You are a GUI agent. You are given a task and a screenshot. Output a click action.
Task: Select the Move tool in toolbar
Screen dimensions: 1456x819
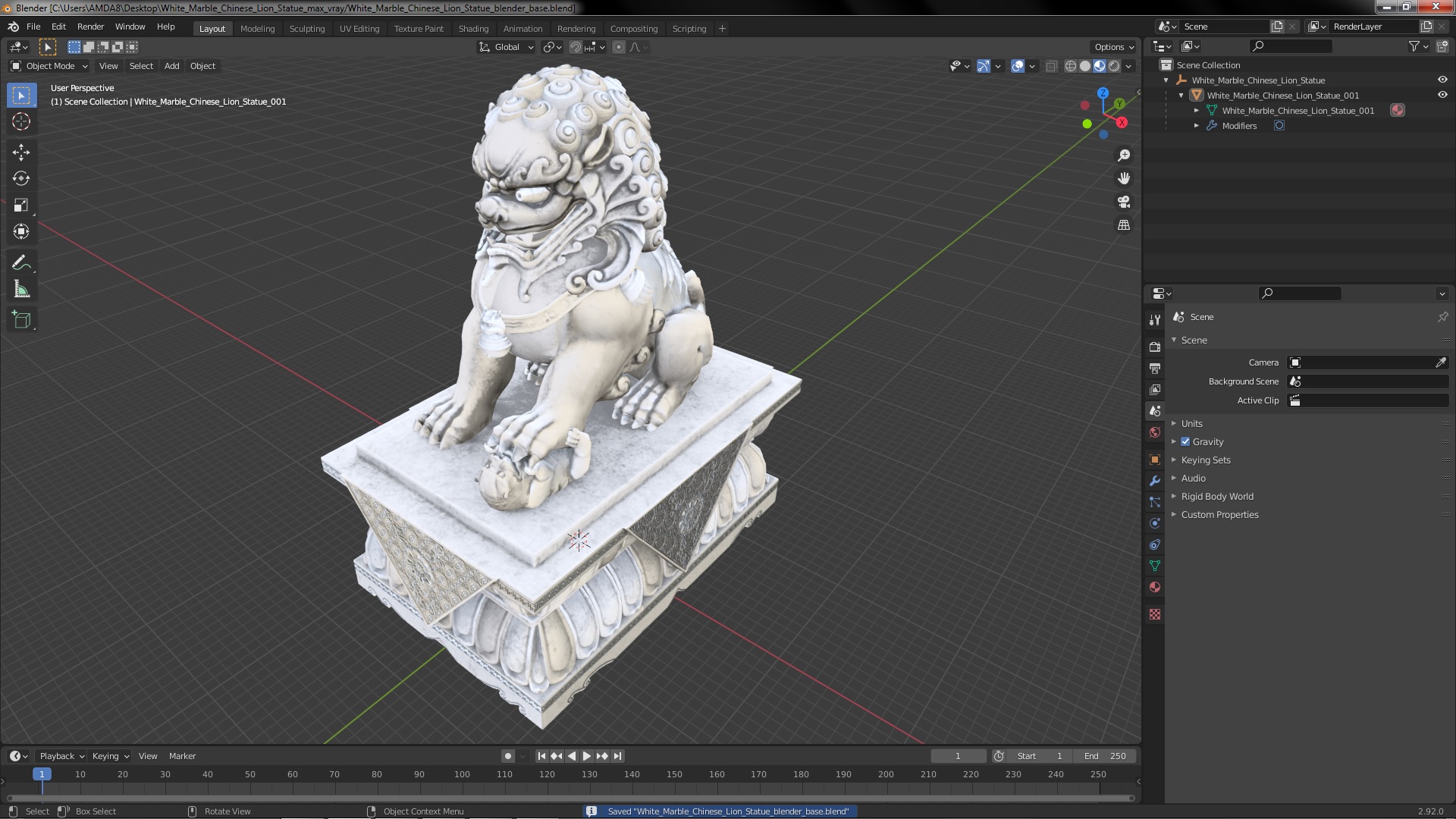click(21, 152)
